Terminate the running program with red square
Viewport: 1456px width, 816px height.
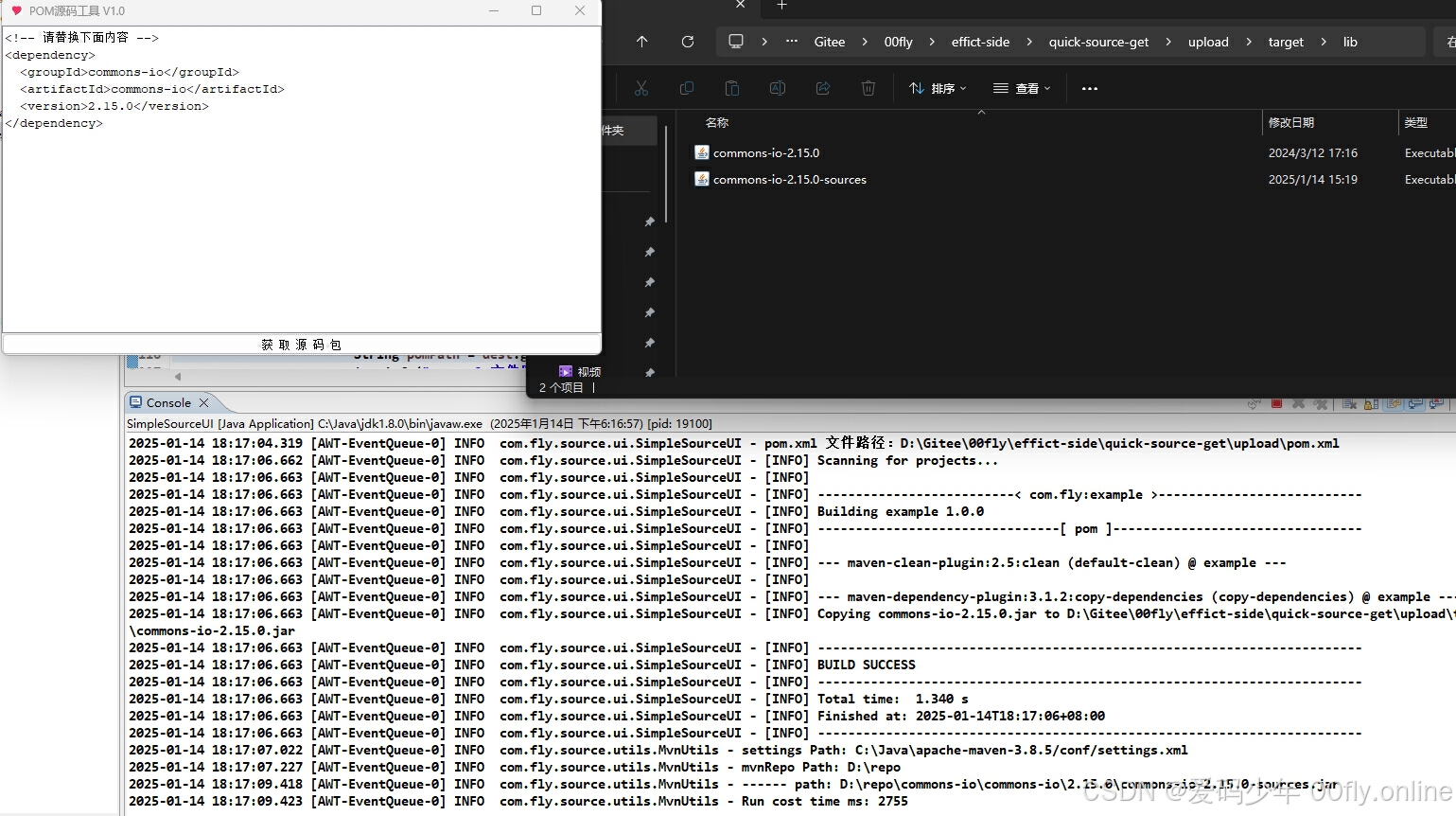point(1277,403)
